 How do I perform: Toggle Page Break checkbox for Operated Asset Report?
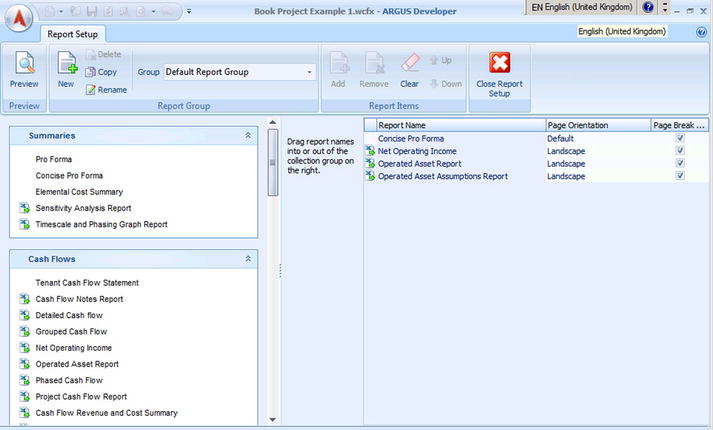click(x=680, y=163)
